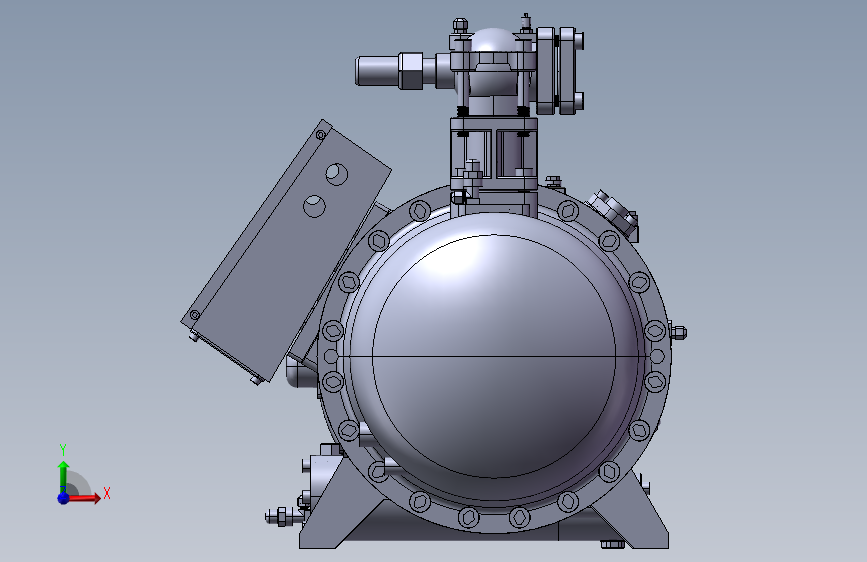Select the horizontal pipe stub at top left
This screenshot has height=562, width=867.
coord(377,71)
